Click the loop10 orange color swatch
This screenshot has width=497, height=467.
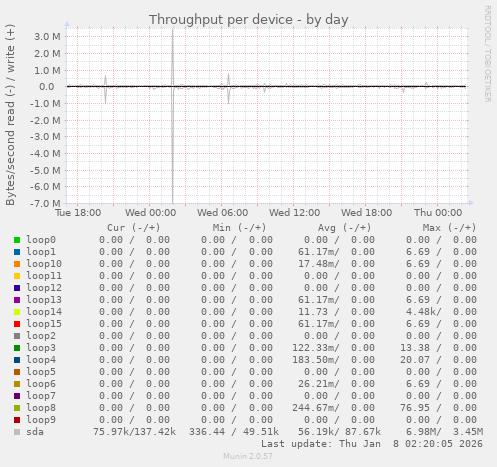coord(17,264)
